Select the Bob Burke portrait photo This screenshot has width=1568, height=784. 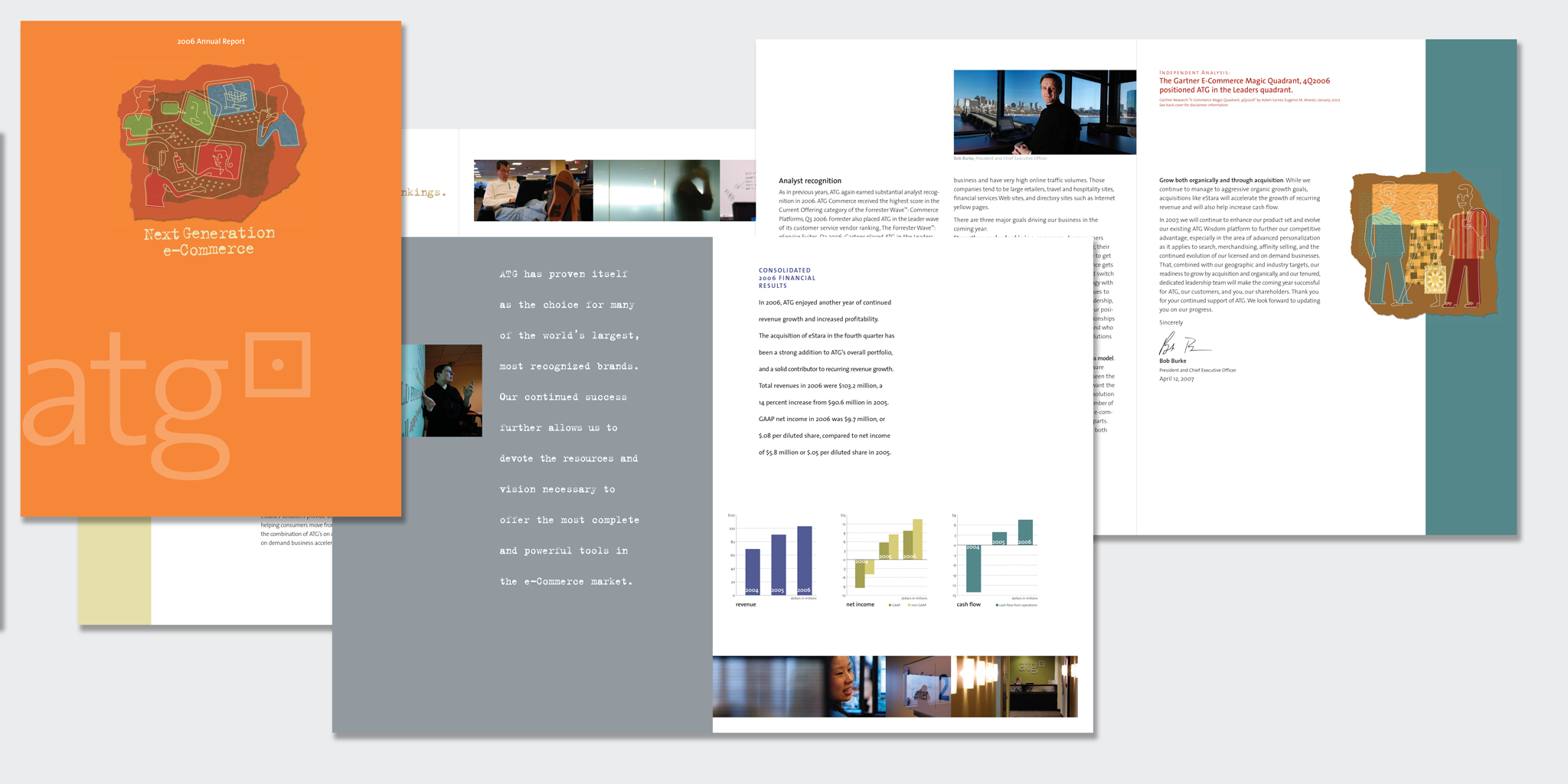point(1045,113)
